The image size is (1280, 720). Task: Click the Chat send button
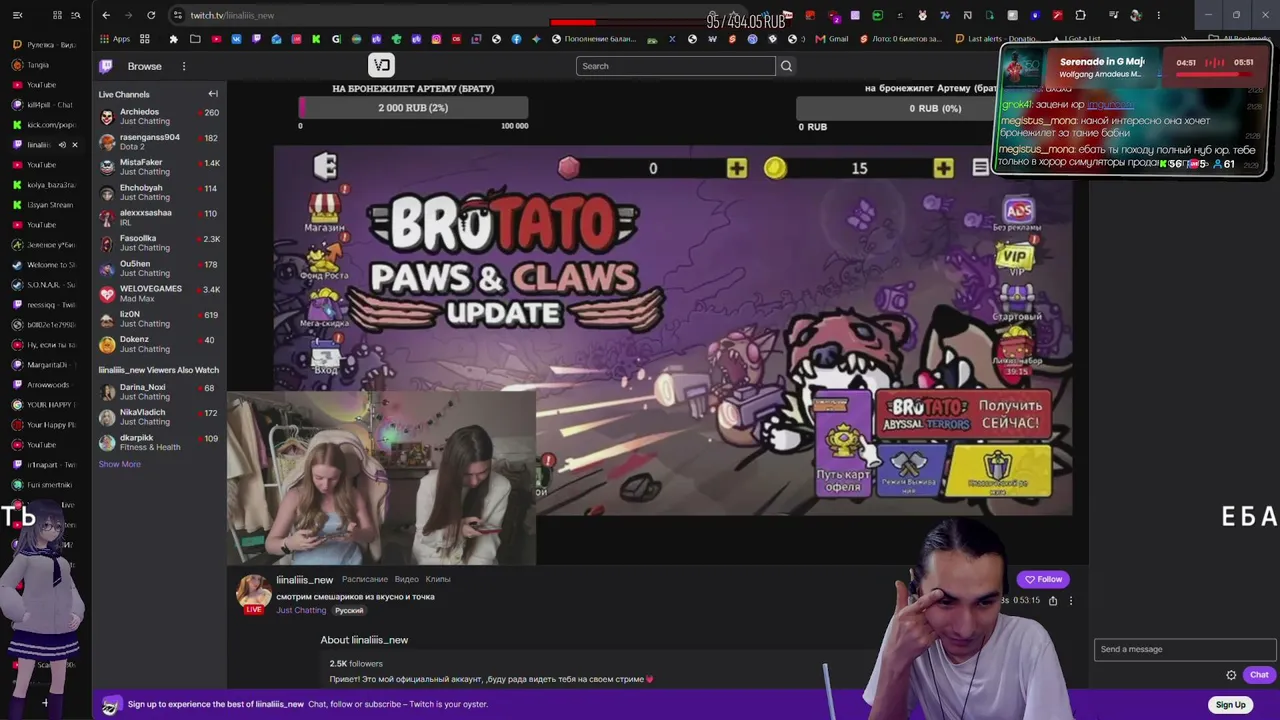tap(1259, 675)
